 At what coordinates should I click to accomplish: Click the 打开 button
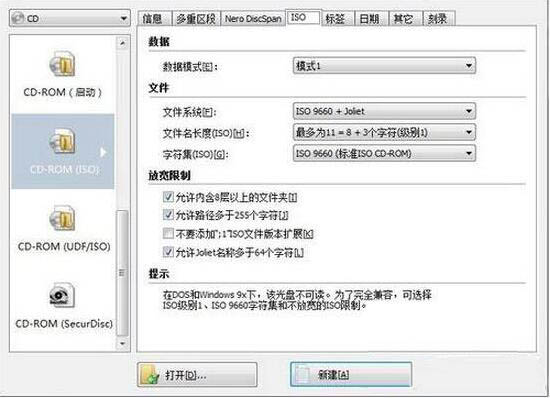click(197, 375)
